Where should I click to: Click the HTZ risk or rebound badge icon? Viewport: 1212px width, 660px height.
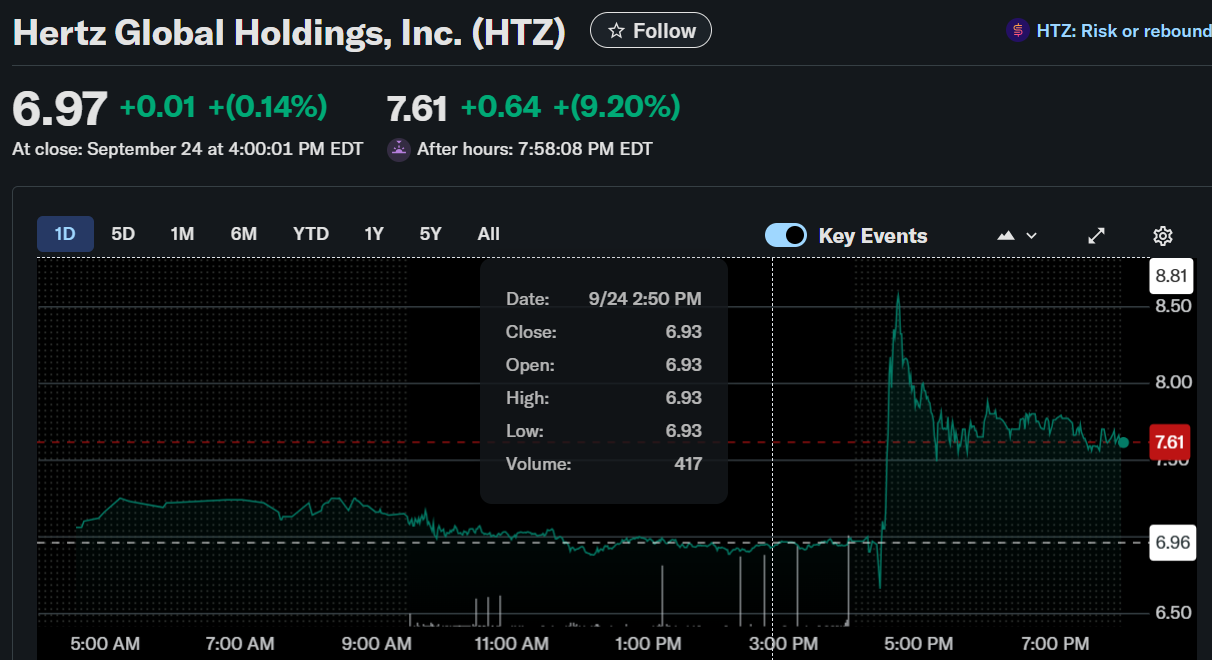[x=1017, y=31]
